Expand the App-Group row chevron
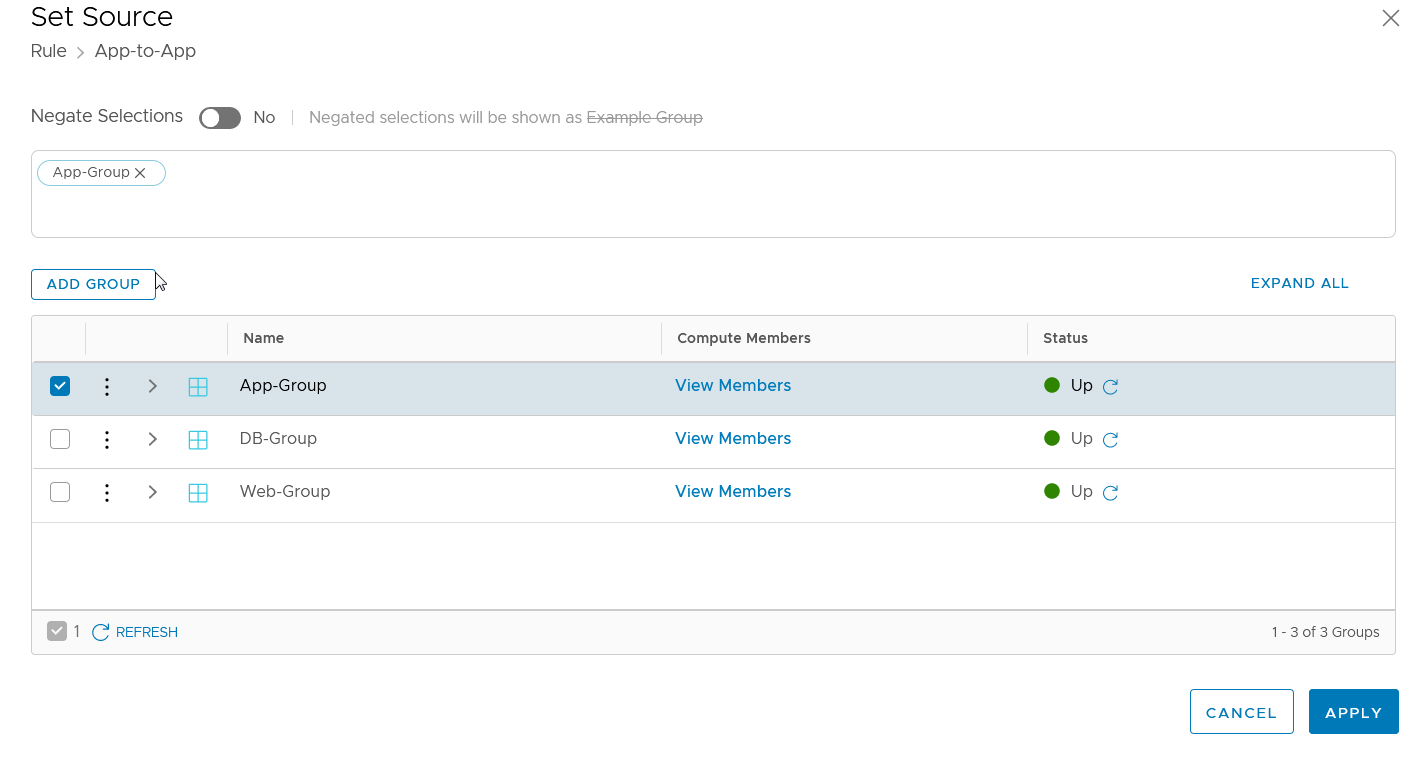This screenshot has height=759, width=1424. 153,386
